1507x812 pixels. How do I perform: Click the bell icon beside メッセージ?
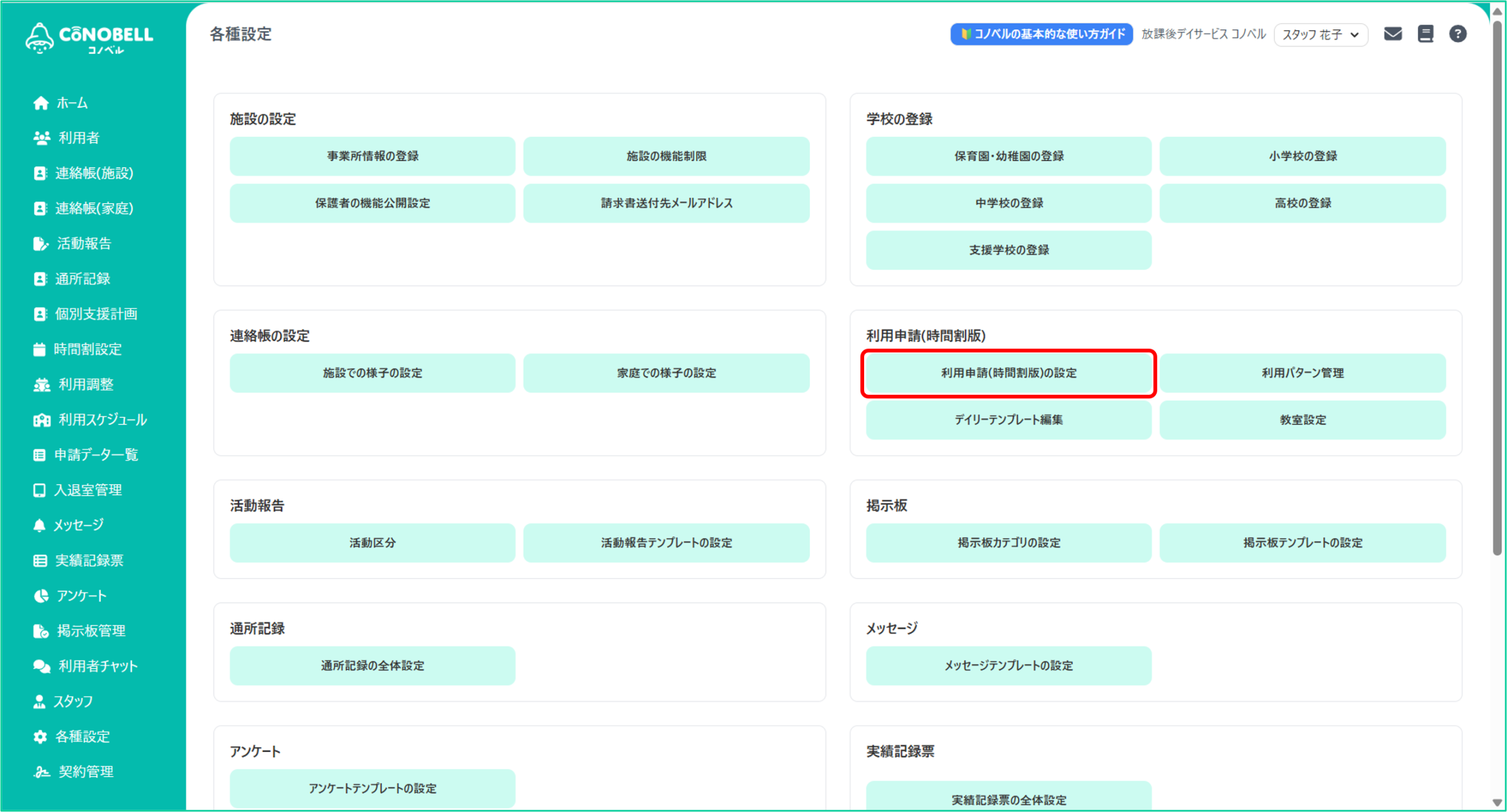point(39,525)
